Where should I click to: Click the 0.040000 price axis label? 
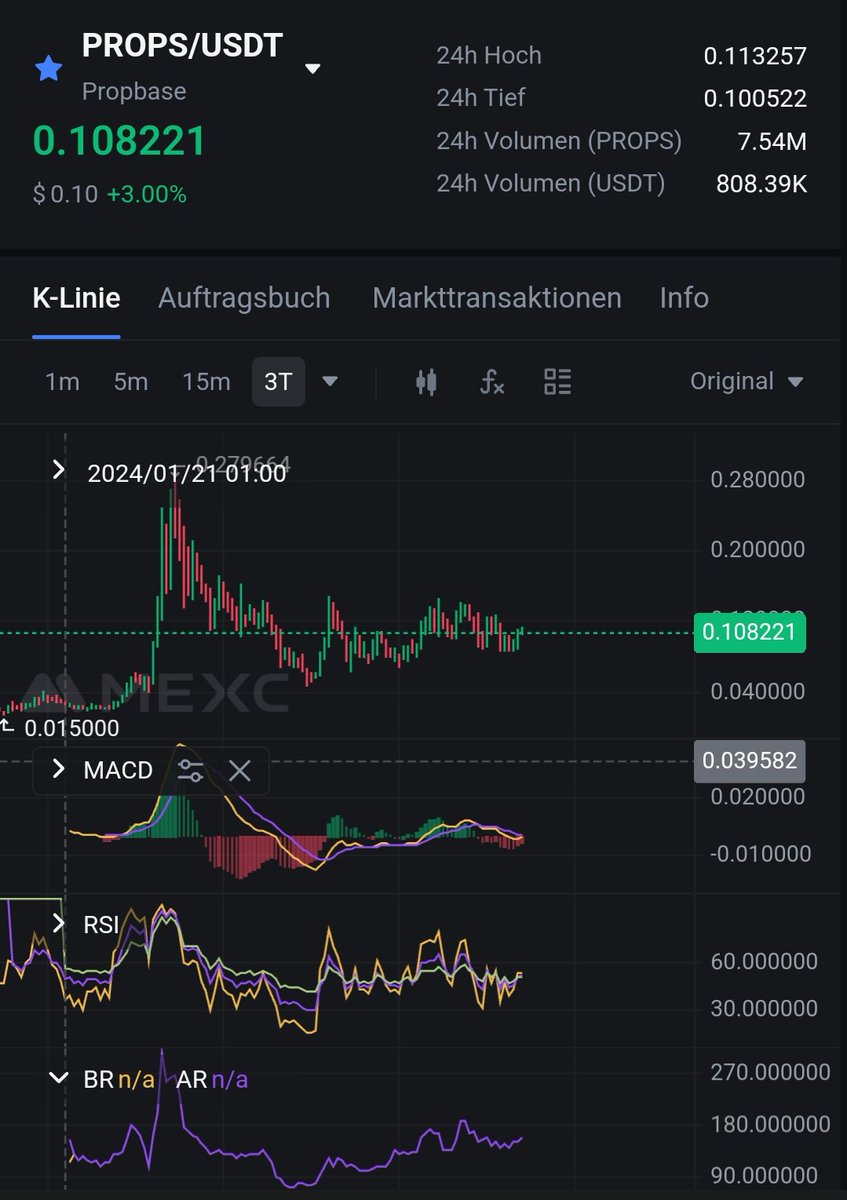(x=757, y=691)
